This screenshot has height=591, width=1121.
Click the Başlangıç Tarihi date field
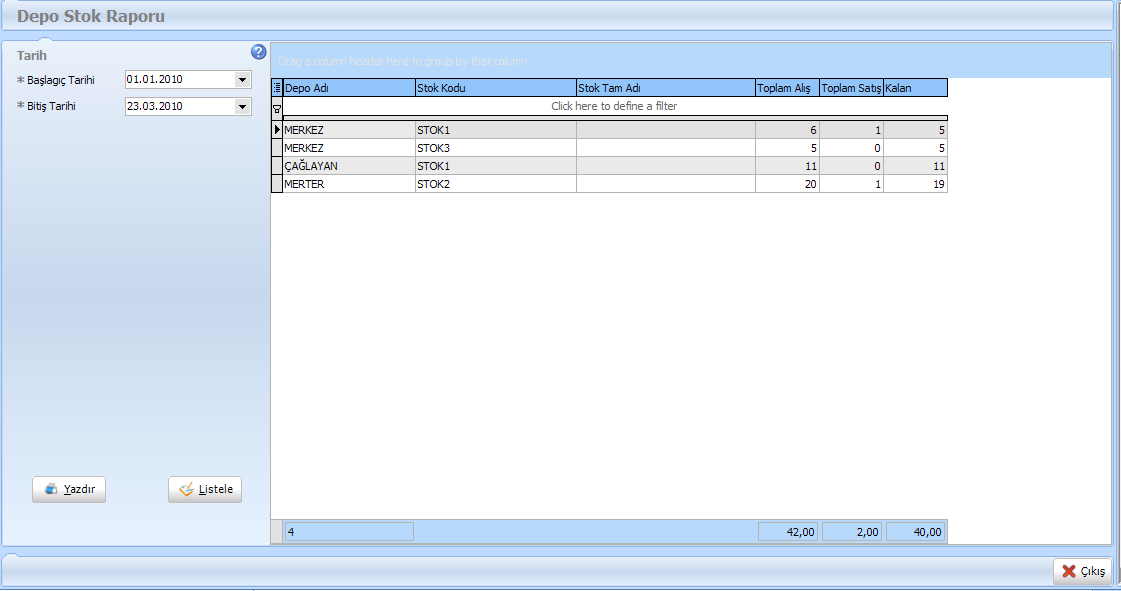(179, 80)
